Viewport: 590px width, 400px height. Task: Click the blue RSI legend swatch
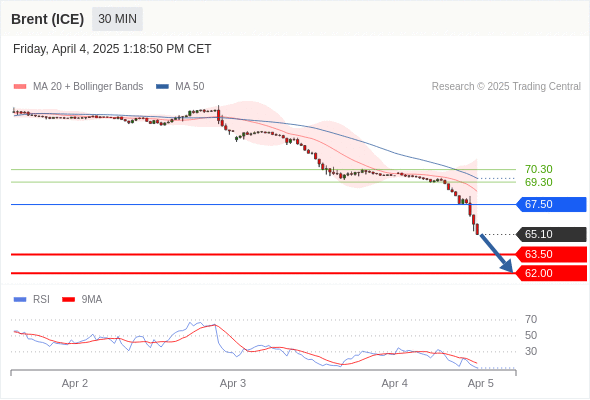click(x=20, y=300)
